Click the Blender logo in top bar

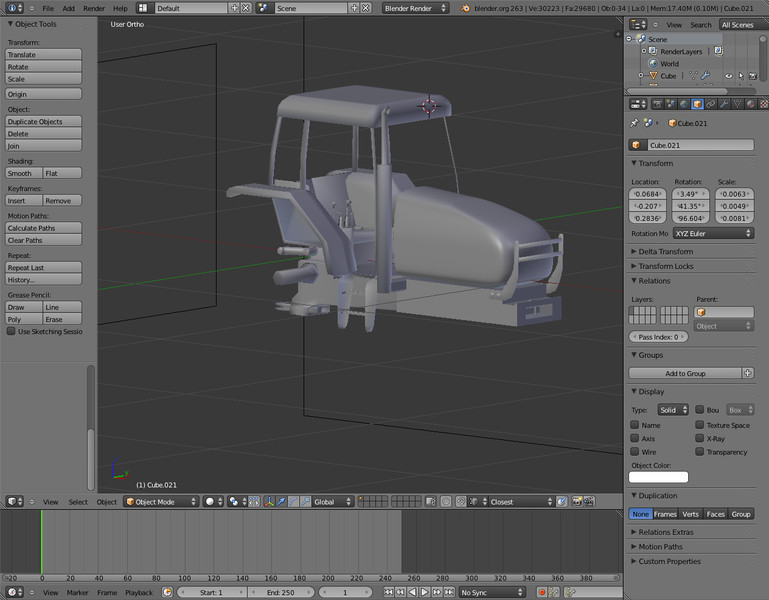465,8
